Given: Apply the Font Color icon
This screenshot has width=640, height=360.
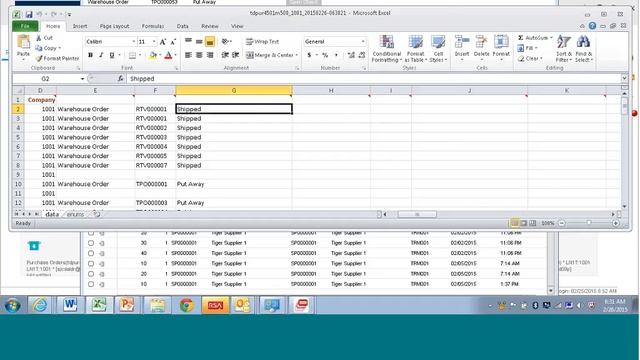Looking at the screenshot, I should [168, 56].
